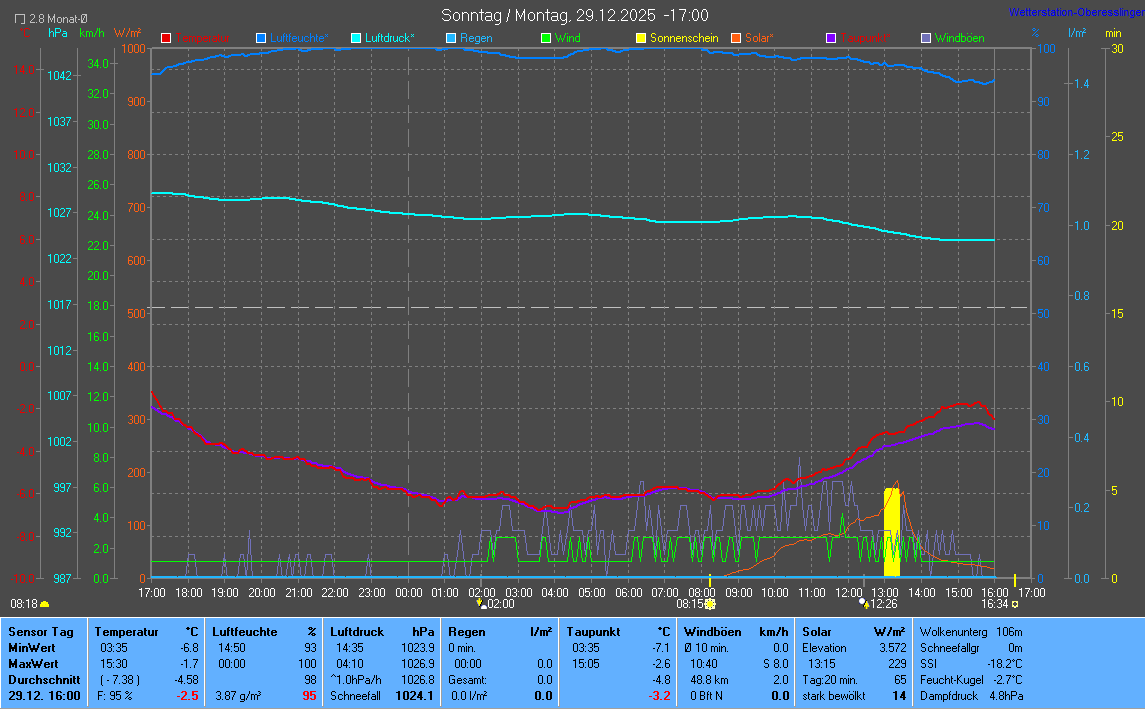Screen dimensions: 1145x709
Task: Click the sun icon next to 08:15
Action: point(711,604)
